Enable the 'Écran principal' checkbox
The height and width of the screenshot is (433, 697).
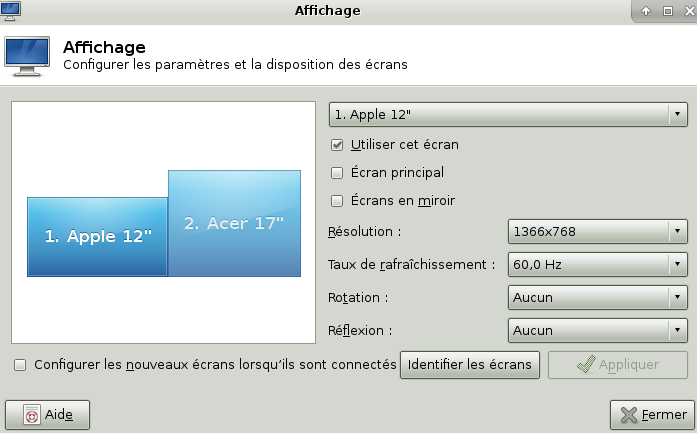point(337,172)
